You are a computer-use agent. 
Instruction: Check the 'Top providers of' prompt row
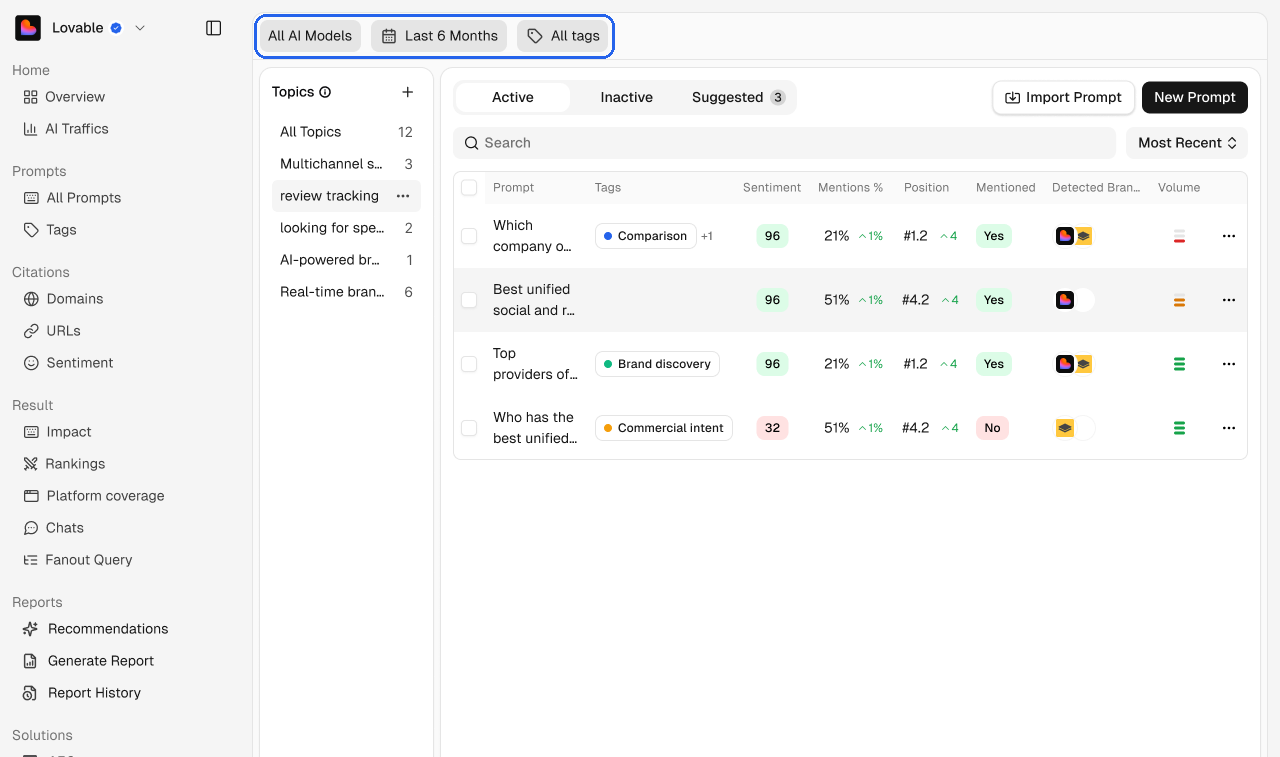[x=469, y=364]
